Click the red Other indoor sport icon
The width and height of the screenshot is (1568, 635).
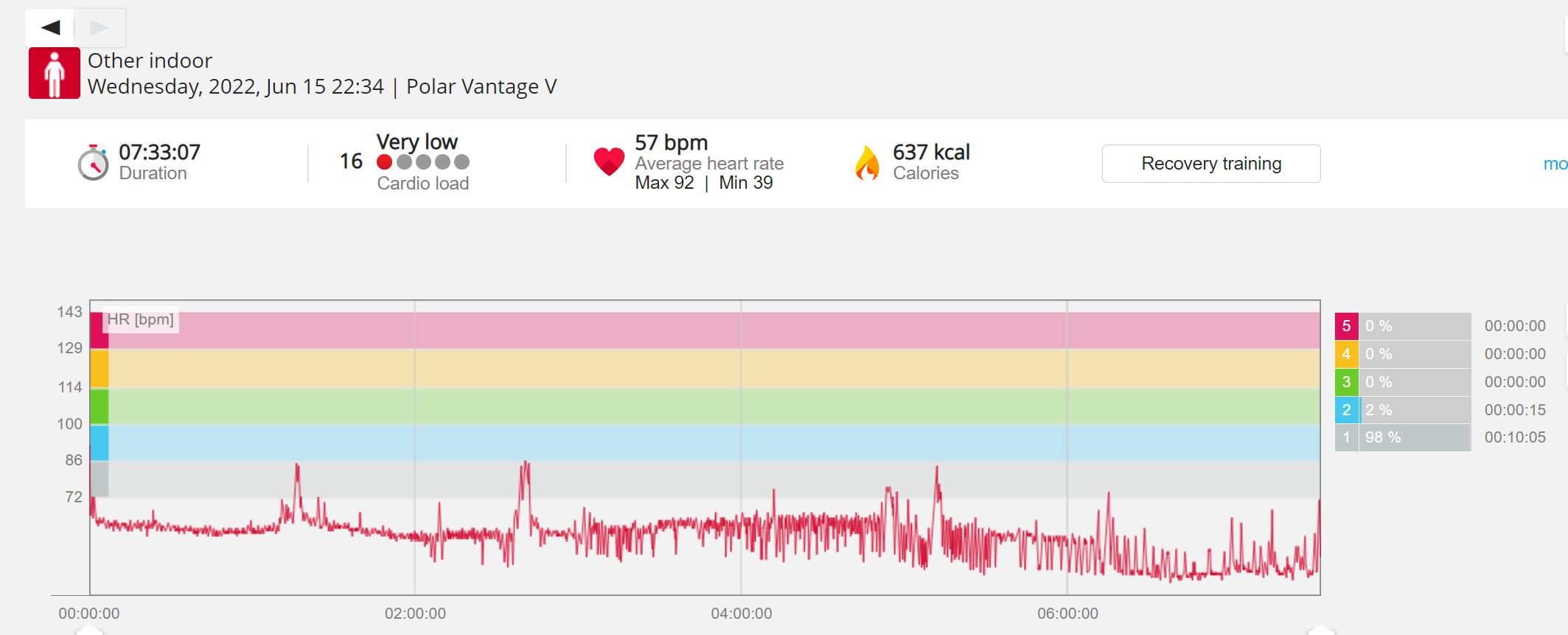pos(55,73)
